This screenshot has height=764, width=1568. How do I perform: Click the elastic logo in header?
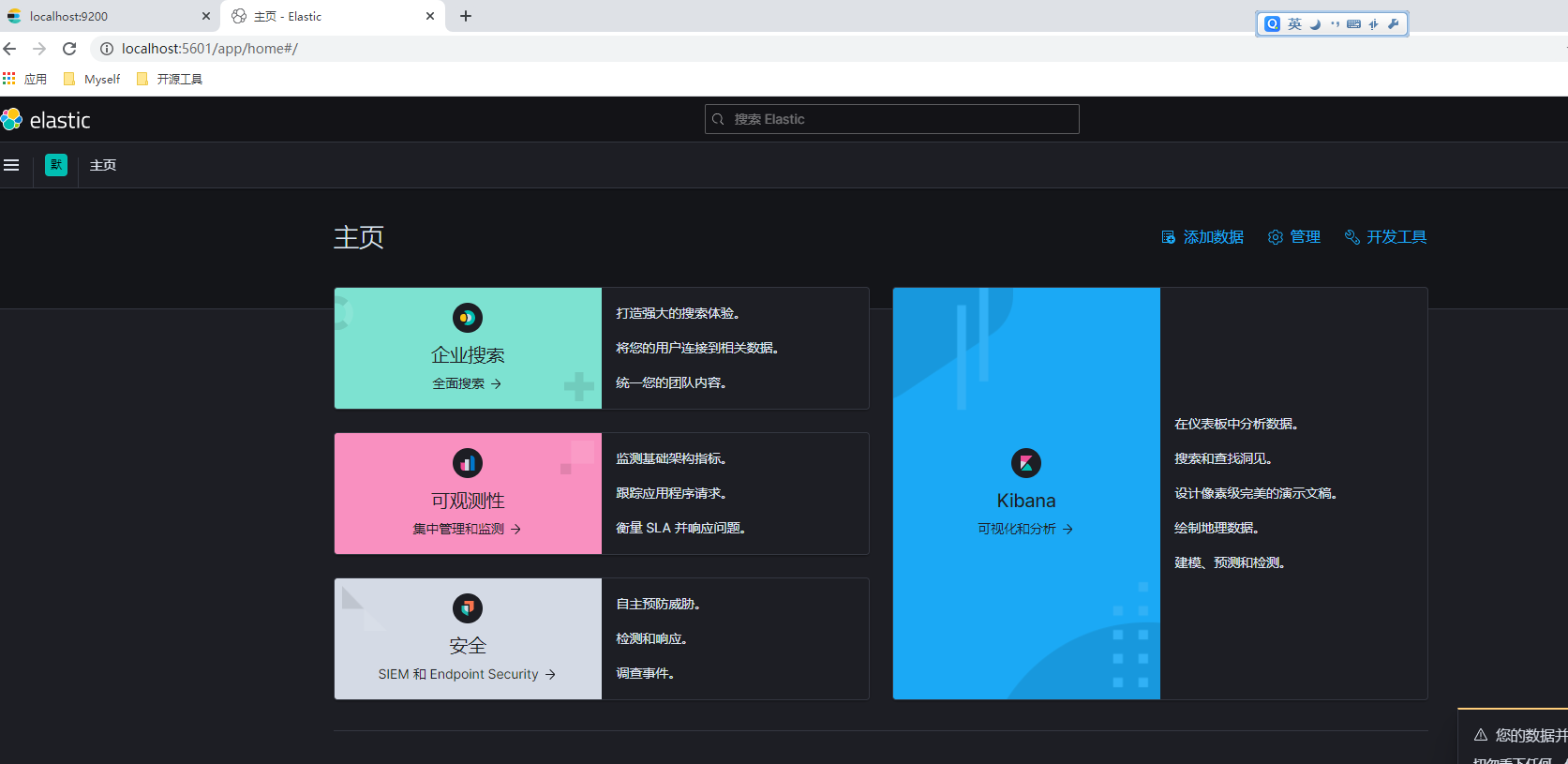click(x=46, y=120)
